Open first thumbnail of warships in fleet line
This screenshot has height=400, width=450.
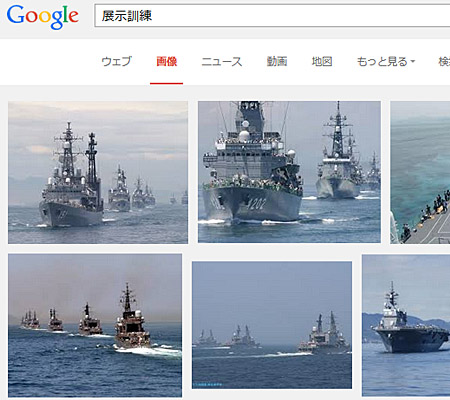click(x=98, y=172)
